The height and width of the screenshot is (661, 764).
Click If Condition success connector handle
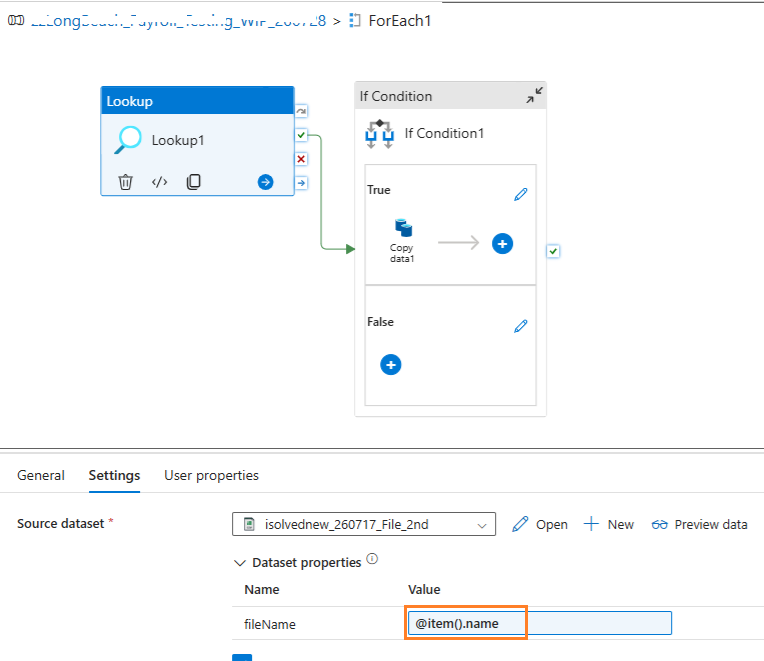[553, 251]
